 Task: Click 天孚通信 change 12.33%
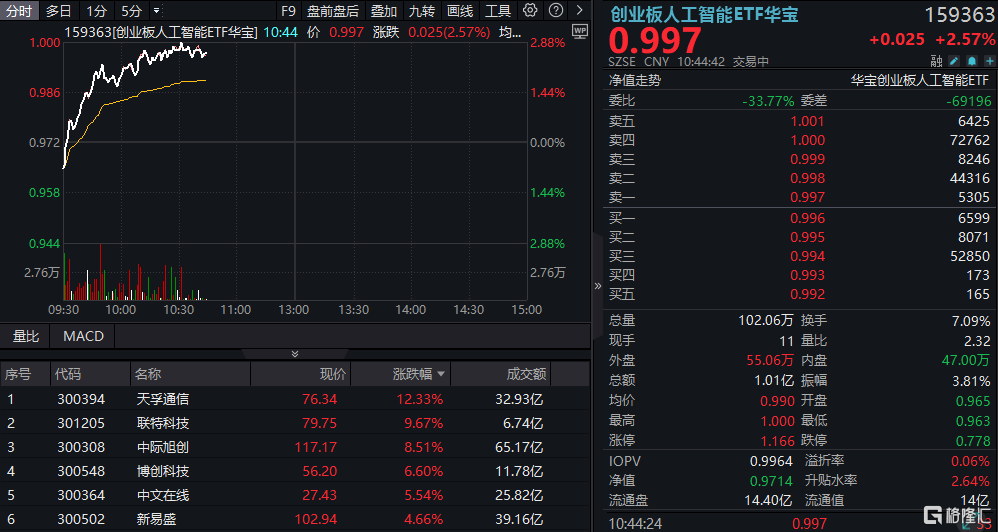[x=418, y=400]
